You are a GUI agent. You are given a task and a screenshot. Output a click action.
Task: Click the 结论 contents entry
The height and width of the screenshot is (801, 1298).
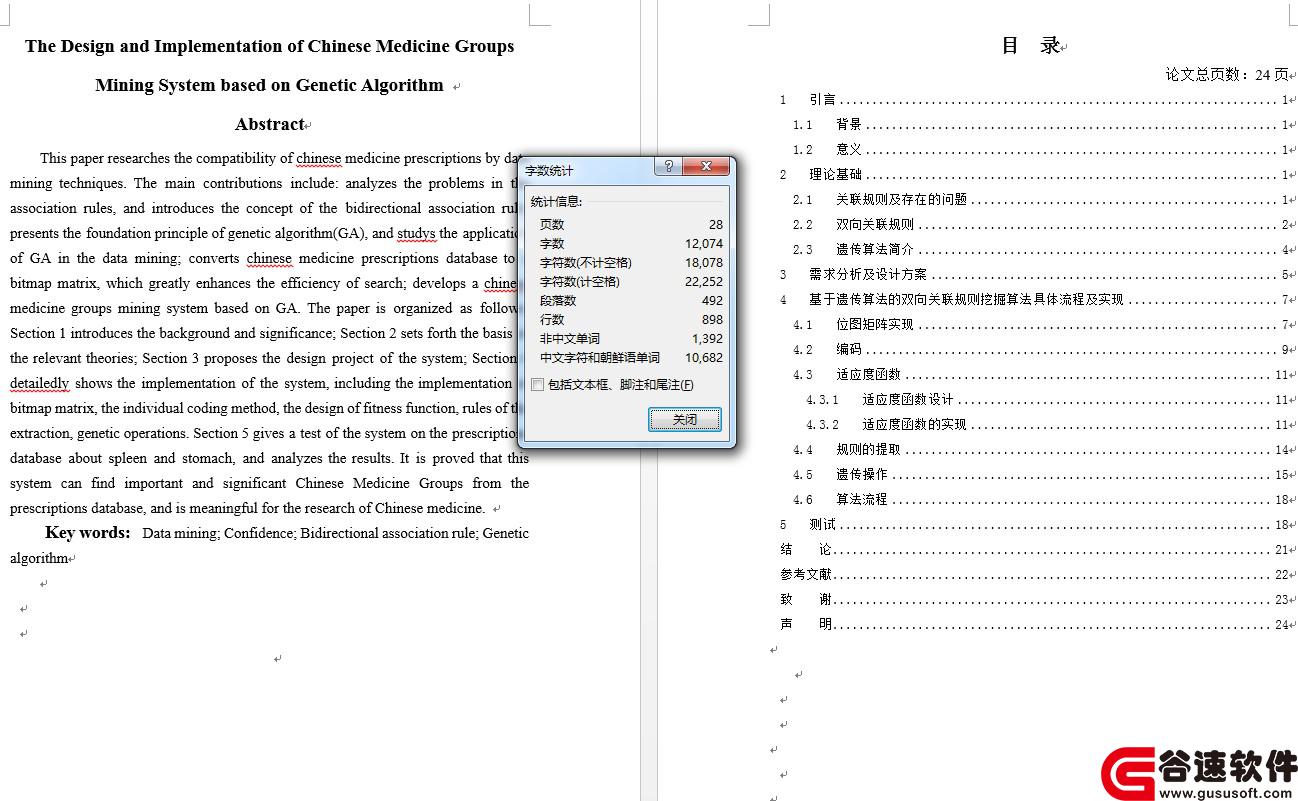[1035, 550]
